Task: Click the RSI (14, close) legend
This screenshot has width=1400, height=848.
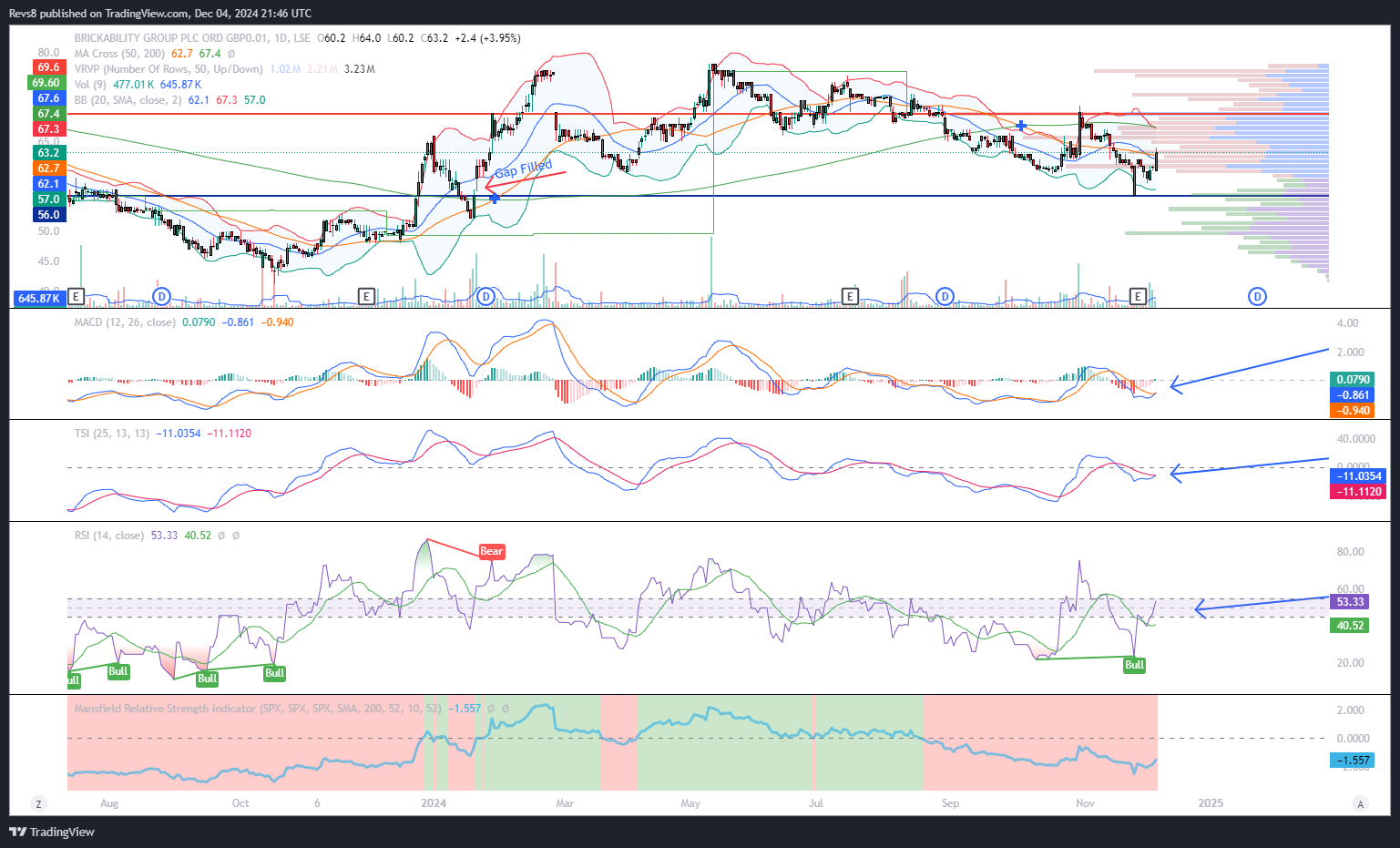Action: pyautogui.click(x=109, y=536)
